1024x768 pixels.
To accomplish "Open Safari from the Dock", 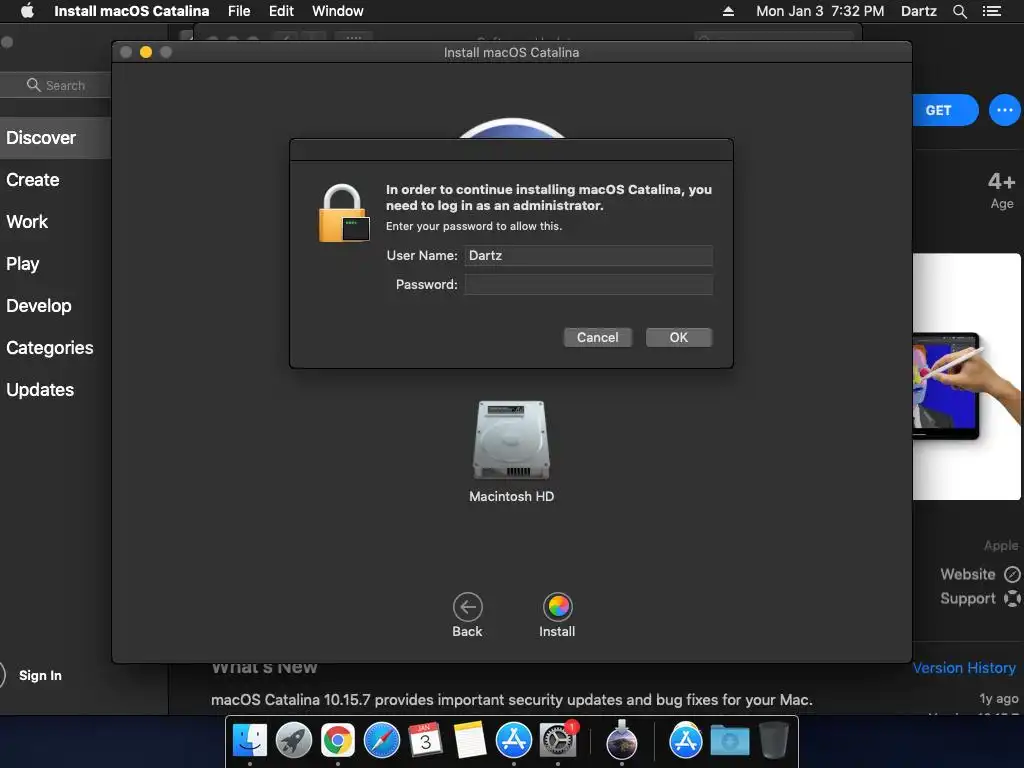I will (x=381, y=741).
